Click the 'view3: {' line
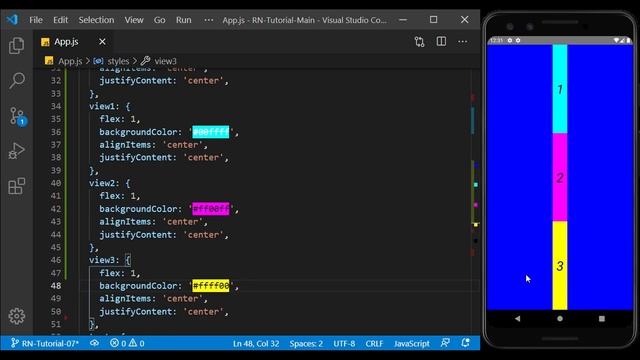Screen dimensions: 640x360 [109, 260]
